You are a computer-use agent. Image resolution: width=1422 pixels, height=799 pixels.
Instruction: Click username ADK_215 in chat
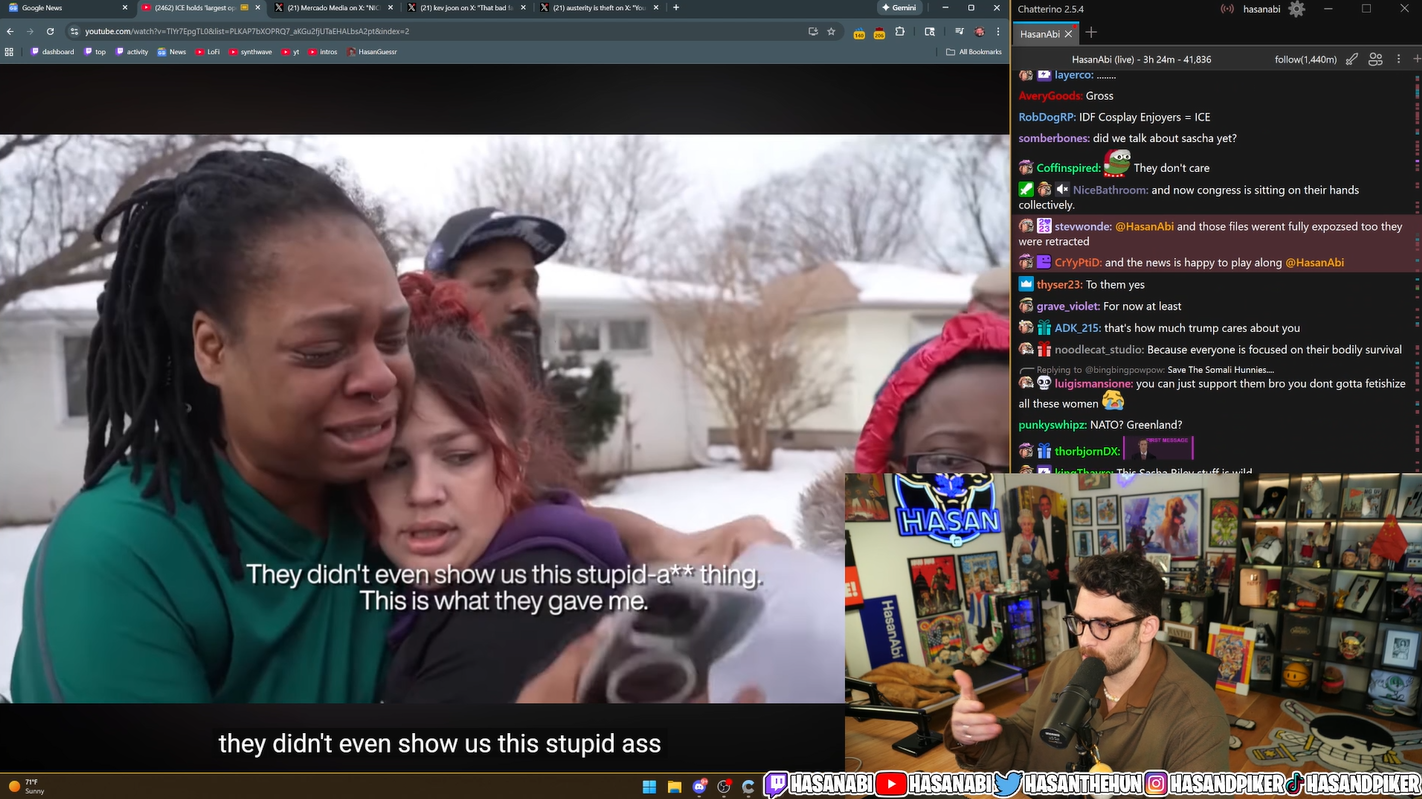[x=1077, y=328]
